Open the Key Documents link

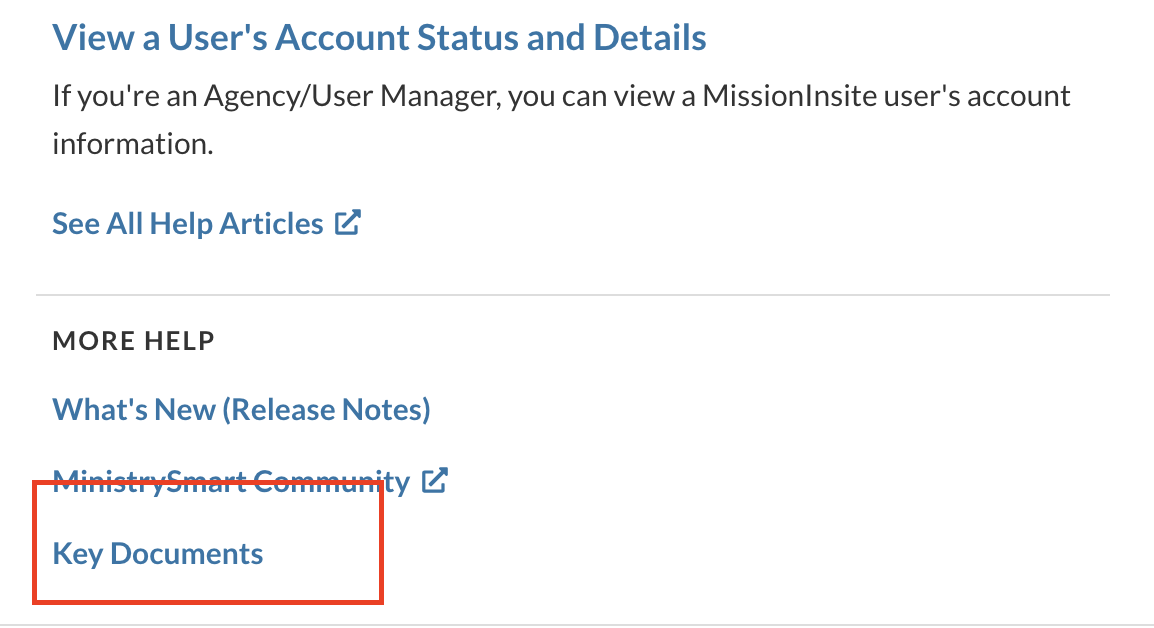[x=158, y=554]
